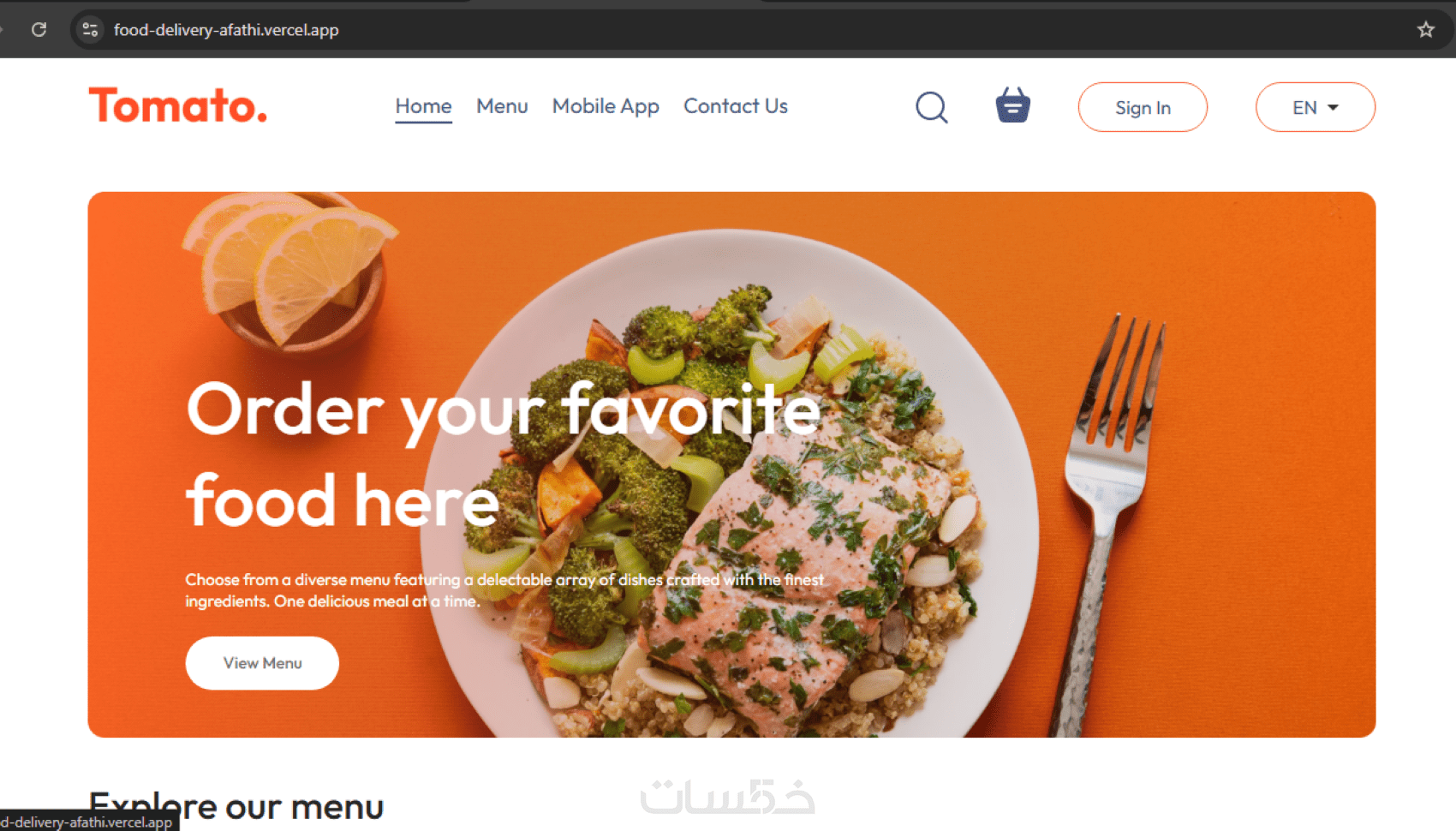The width and height of the screenshot is (1456, 831).
Task: Open the shopping basket cart icon
Action: coord(1012,105)
